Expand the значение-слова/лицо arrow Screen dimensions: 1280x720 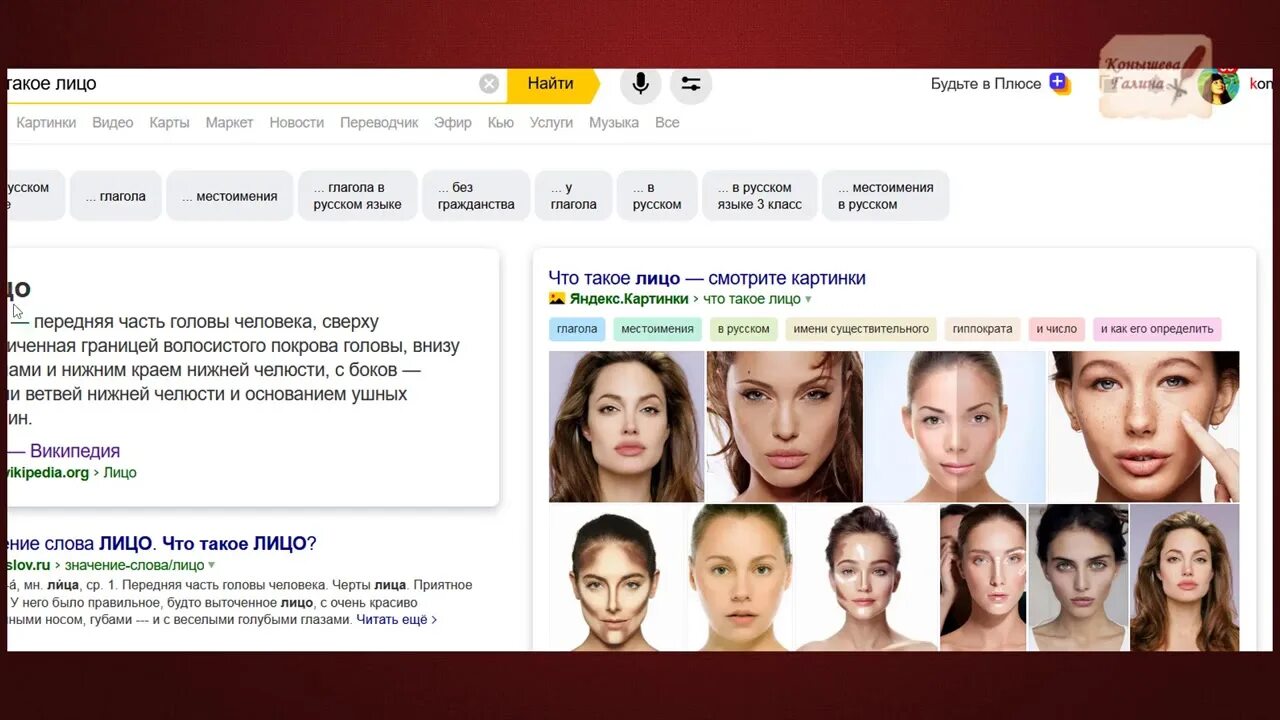click(211, 566)
